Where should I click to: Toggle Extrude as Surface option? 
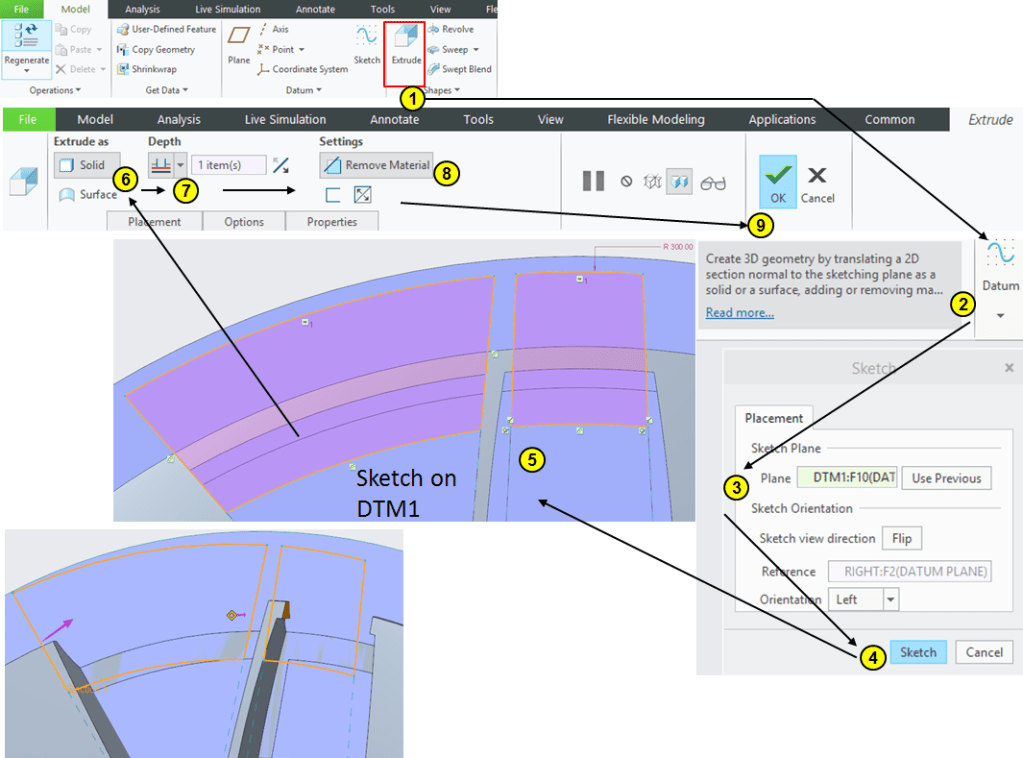88,195
